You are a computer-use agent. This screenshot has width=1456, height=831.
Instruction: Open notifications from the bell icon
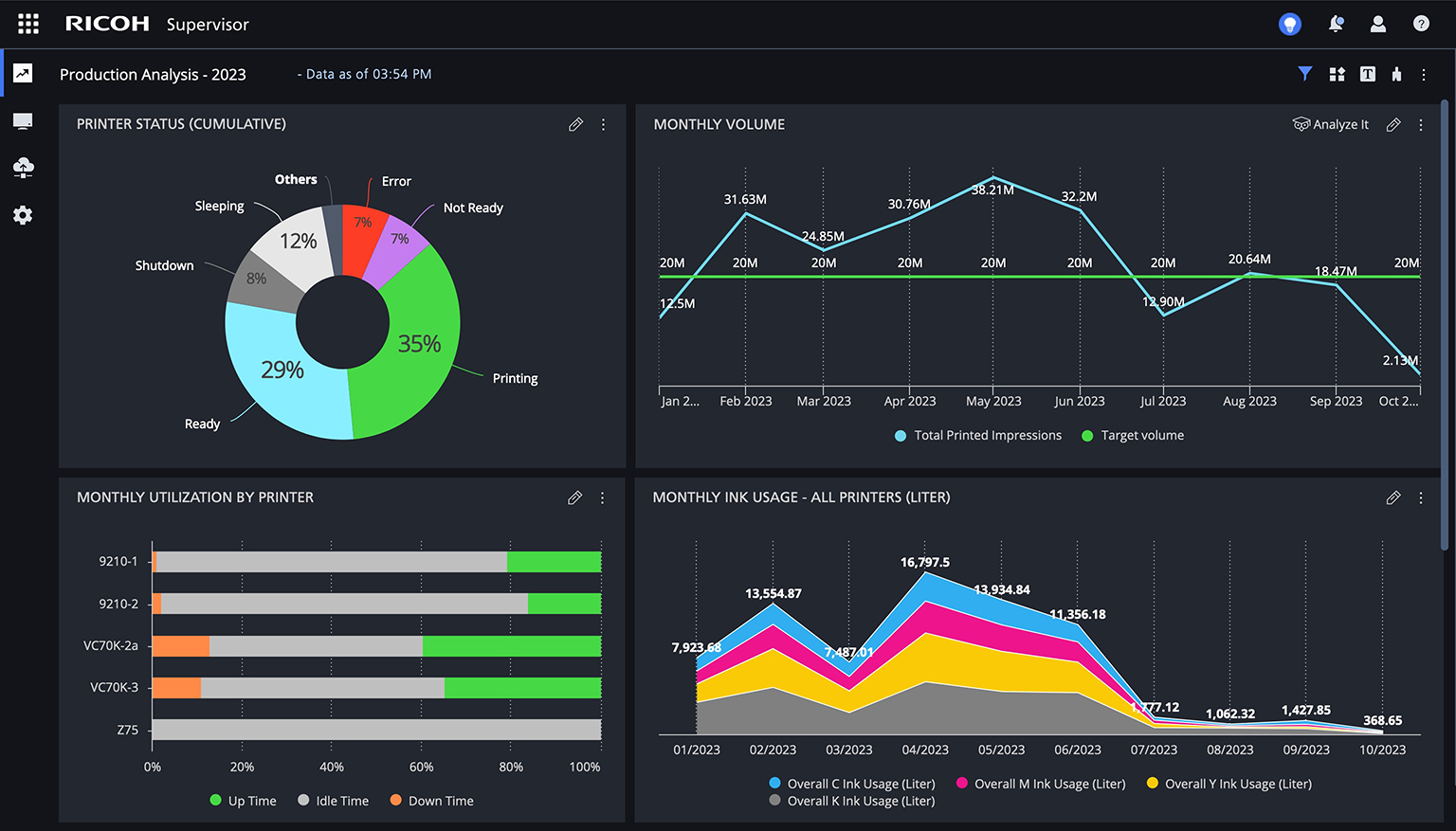pyautogui.click(x=1336, y=24)
